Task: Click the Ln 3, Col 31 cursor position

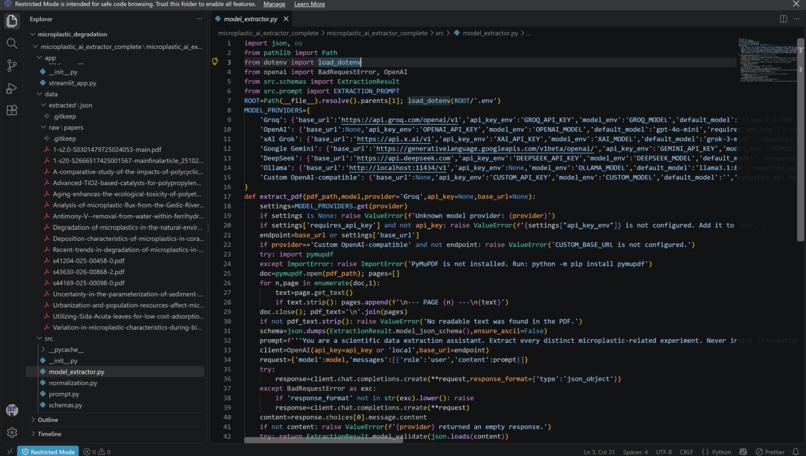Action: coord(599,452)
